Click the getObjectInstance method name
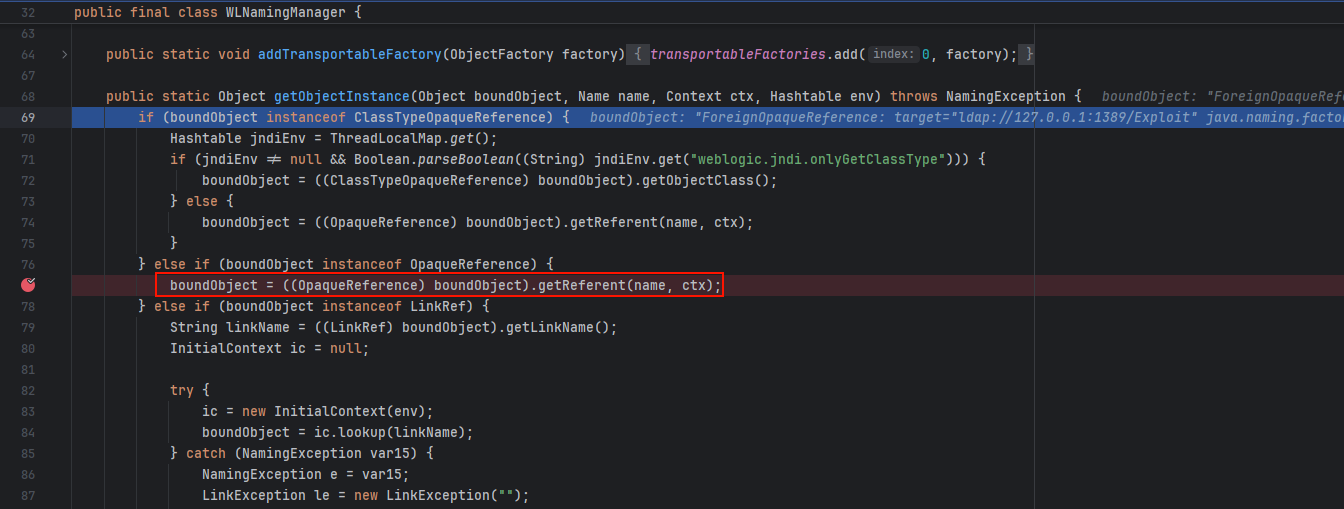The width and height of the screenshot is (1344, 509). tap(341, 96)
